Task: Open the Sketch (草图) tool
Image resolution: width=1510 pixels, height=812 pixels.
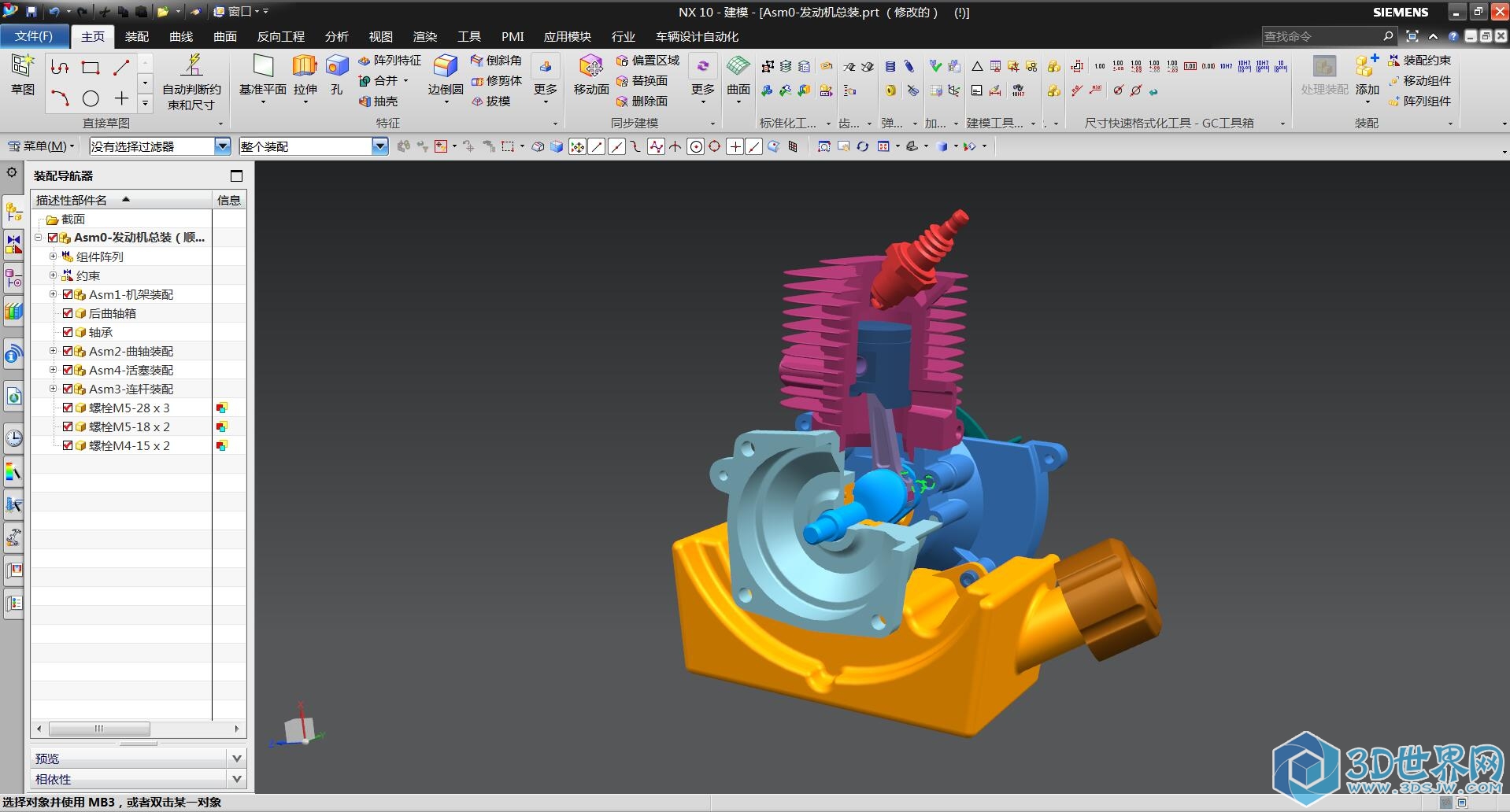Action: pos(22,75)
